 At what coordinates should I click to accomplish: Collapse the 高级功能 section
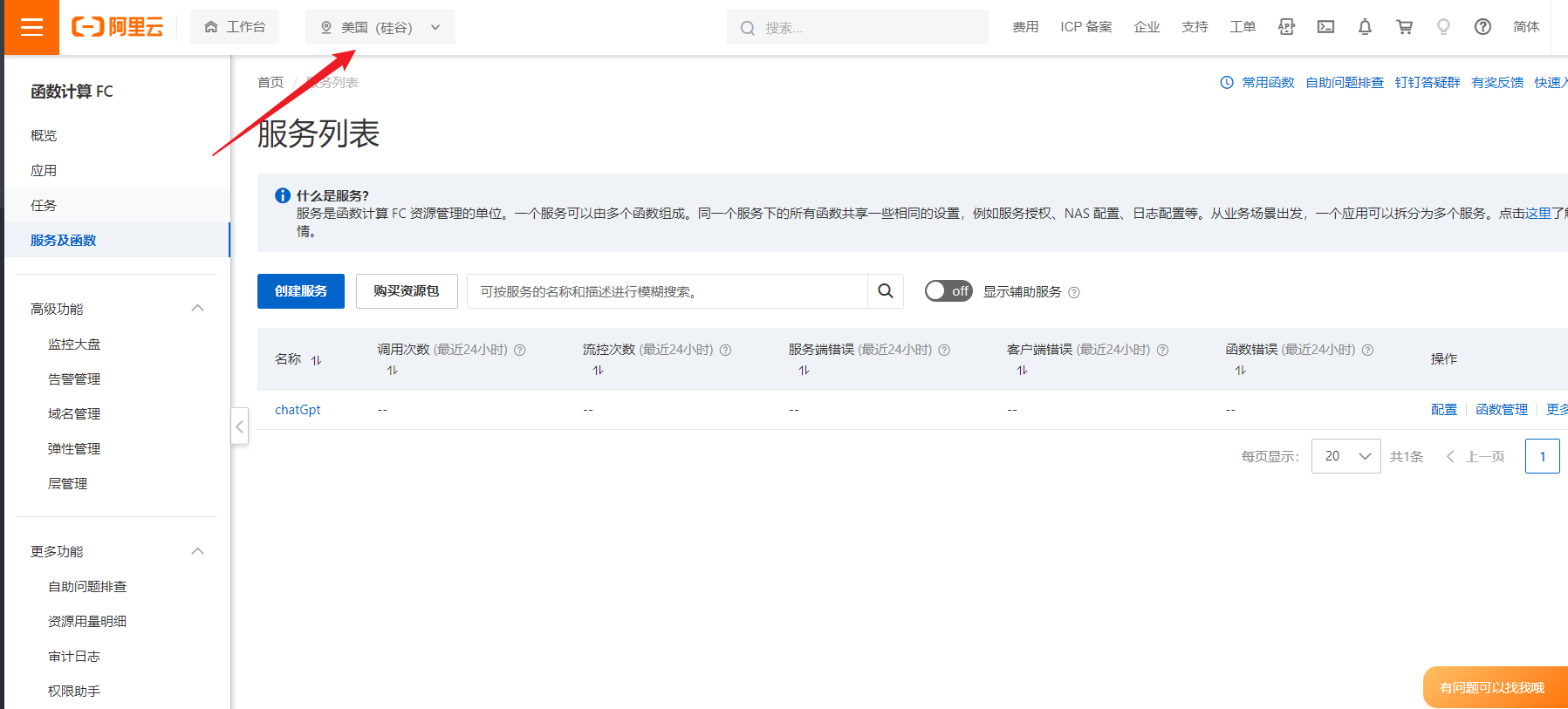click(x=197, y=309)
